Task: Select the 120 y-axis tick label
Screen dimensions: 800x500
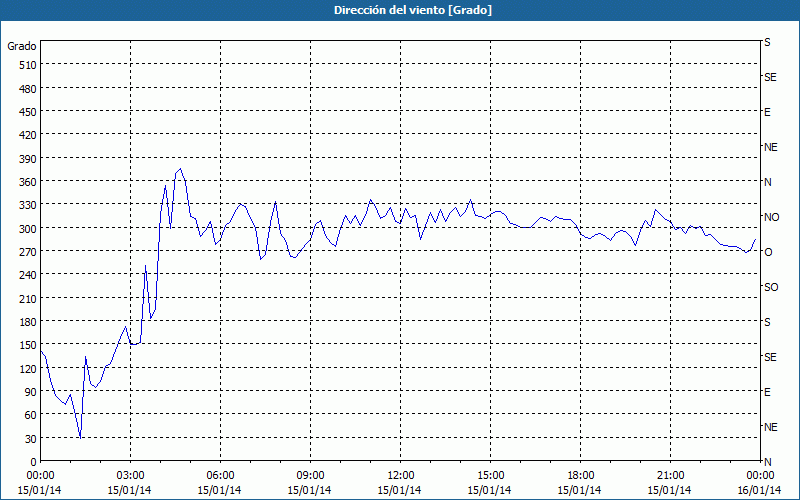Action: (28, 369)
